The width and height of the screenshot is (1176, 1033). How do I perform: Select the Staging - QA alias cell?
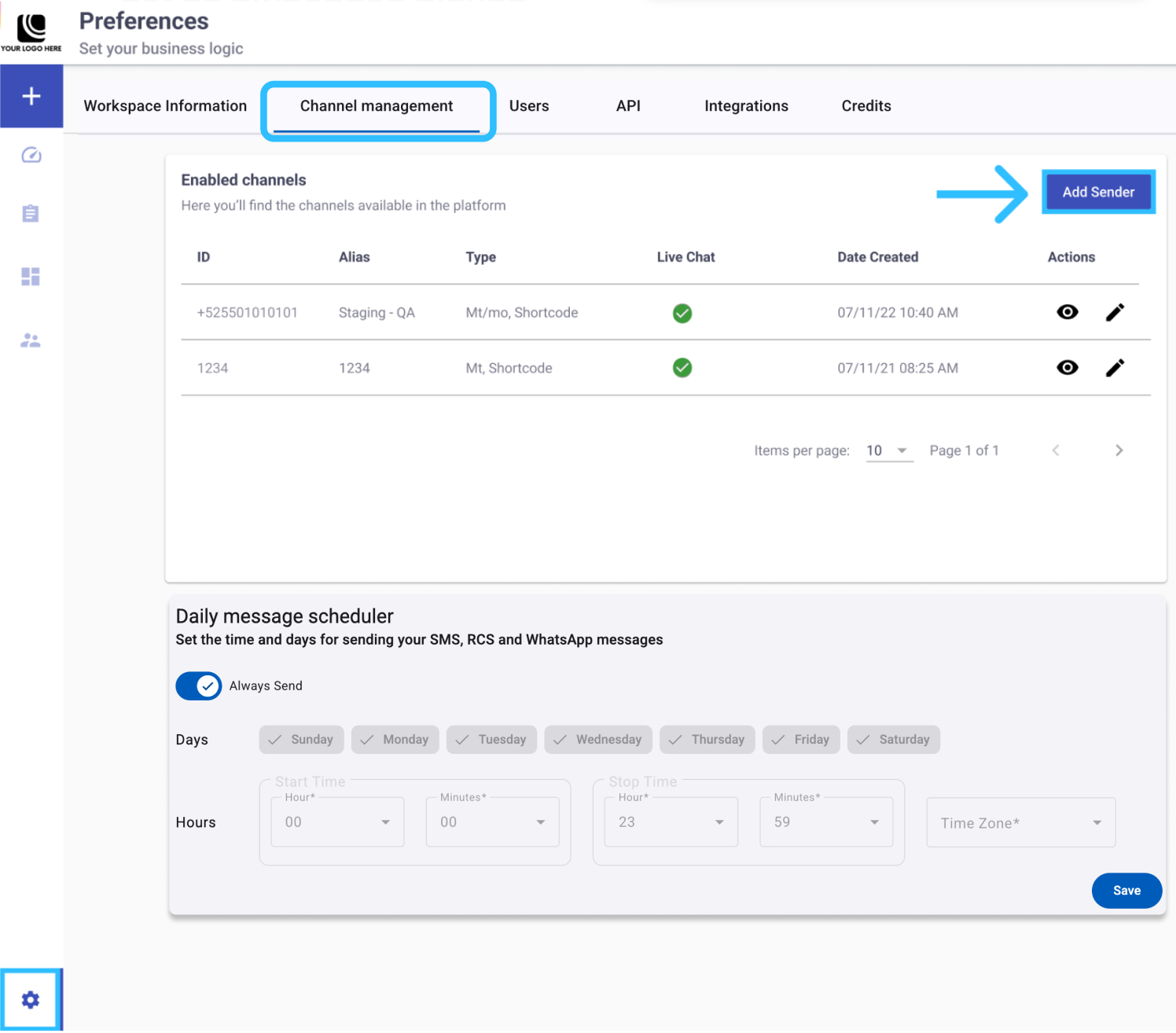377,313
